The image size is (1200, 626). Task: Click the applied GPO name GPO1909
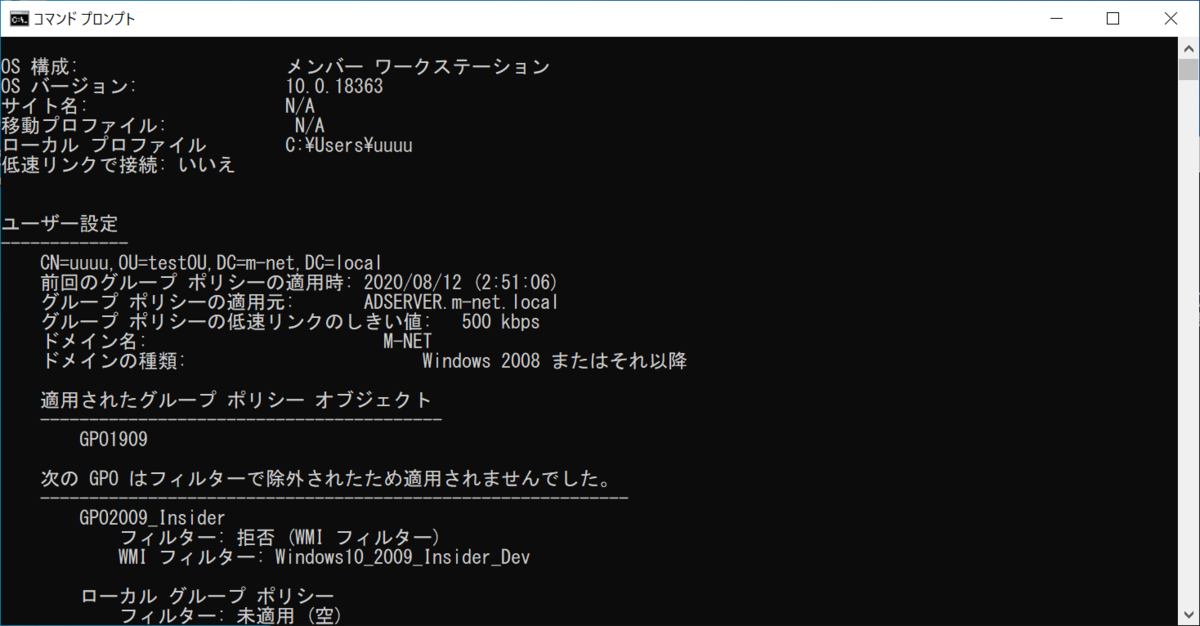coord(114,439)
